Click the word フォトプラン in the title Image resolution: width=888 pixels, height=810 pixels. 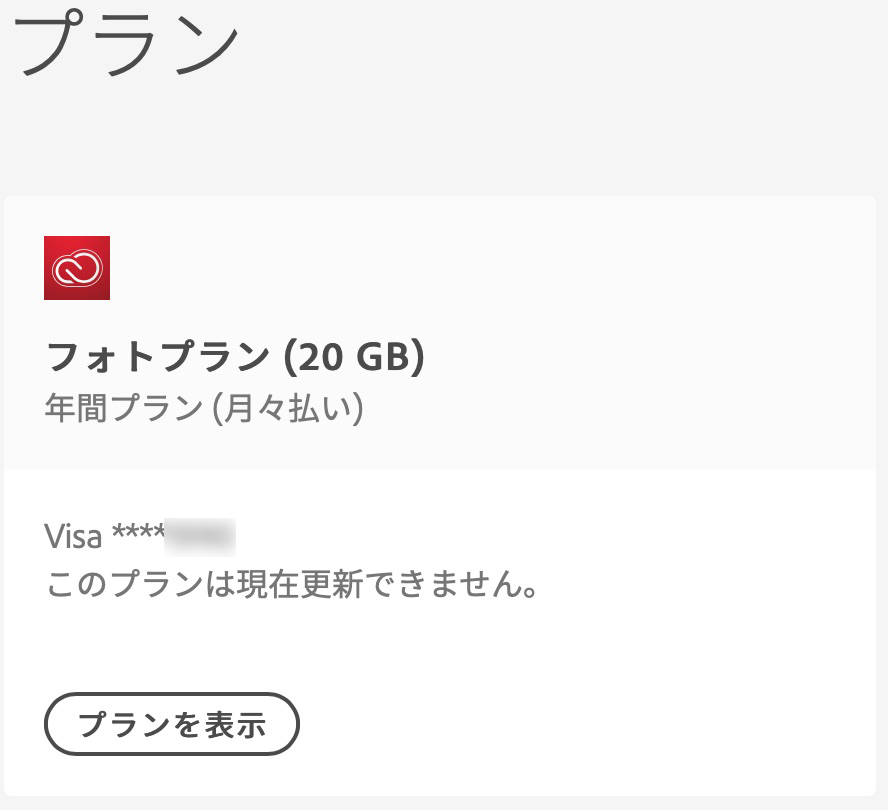pyautogui.click(x=158, y=357)
